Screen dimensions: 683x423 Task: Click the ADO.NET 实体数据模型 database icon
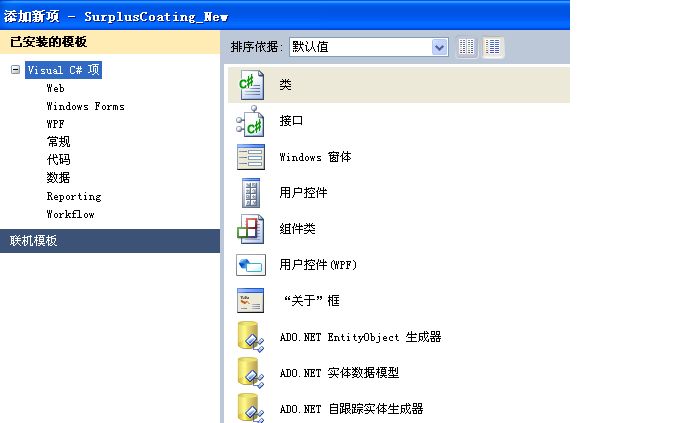click(250, 373)
